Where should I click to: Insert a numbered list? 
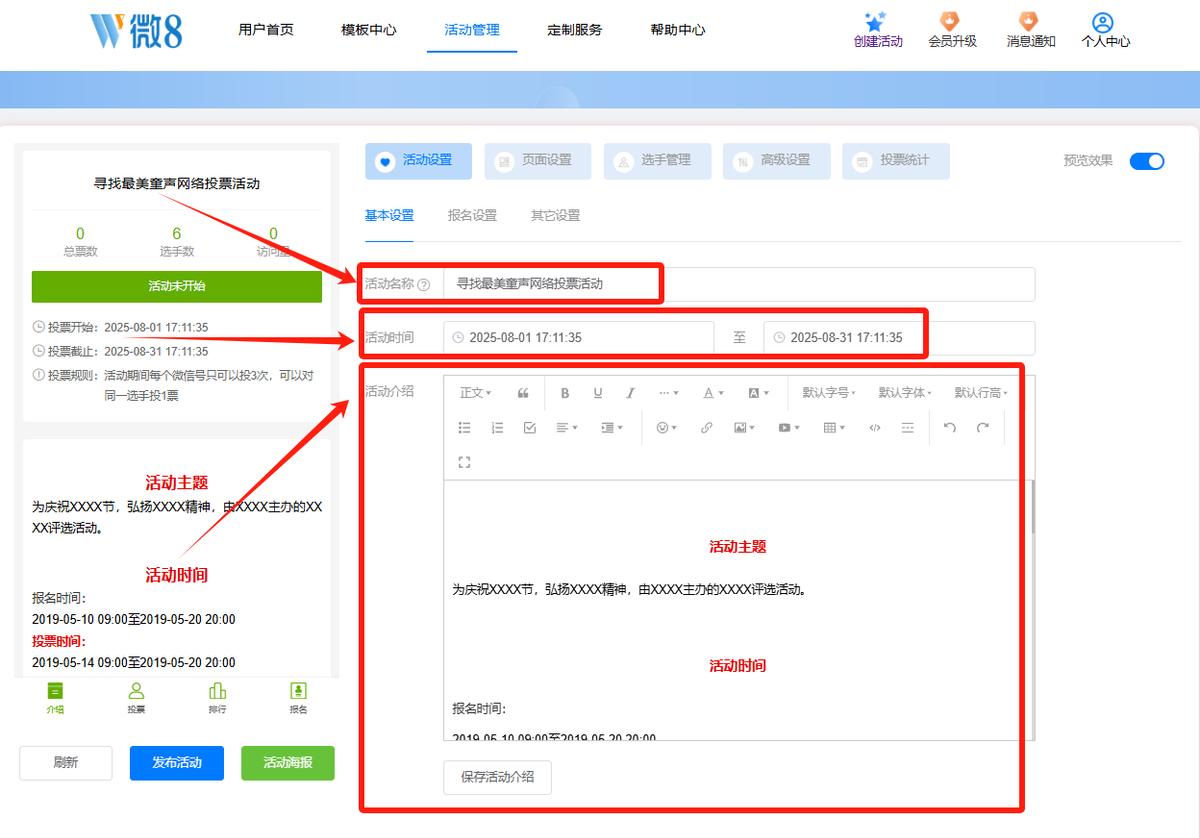click(498, 427)
